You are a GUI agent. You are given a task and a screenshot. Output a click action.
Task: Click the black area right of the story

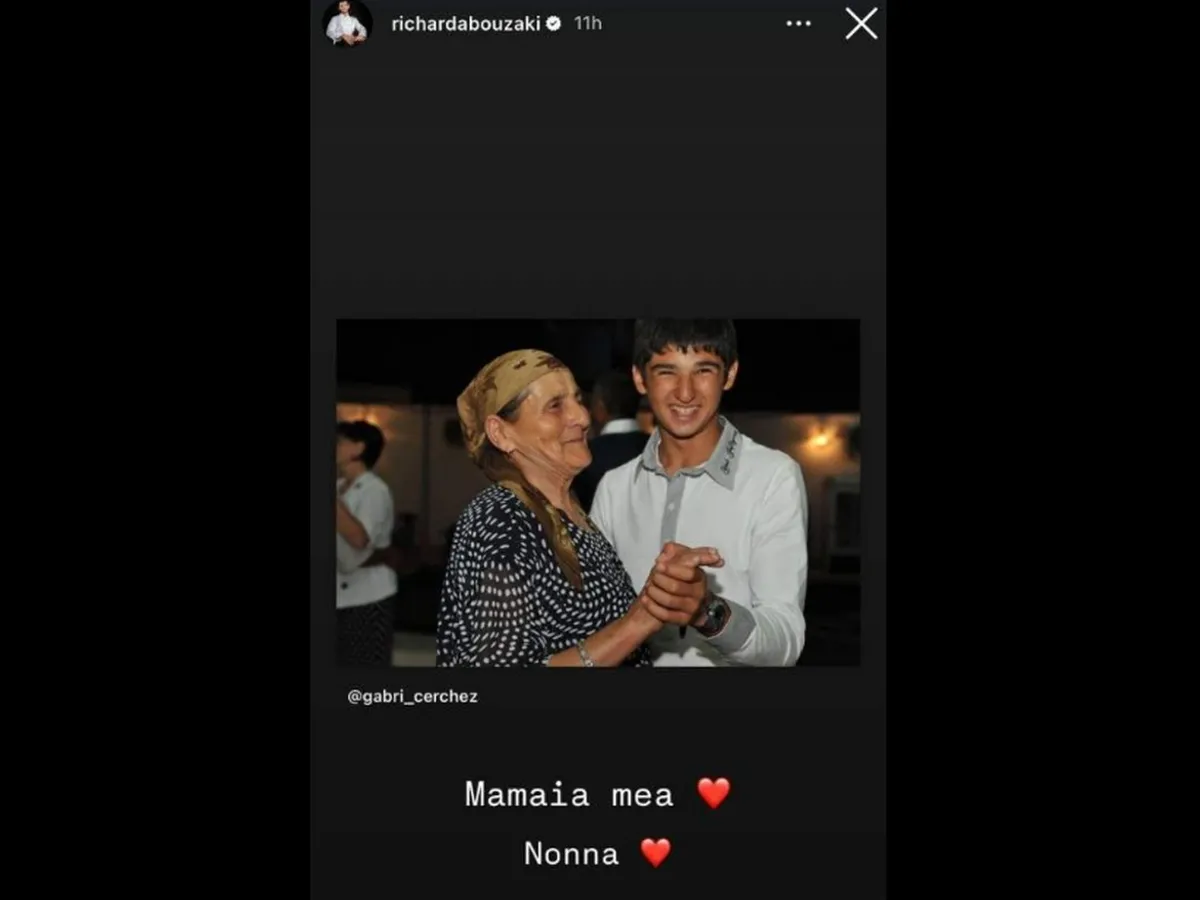[1043, 450]
